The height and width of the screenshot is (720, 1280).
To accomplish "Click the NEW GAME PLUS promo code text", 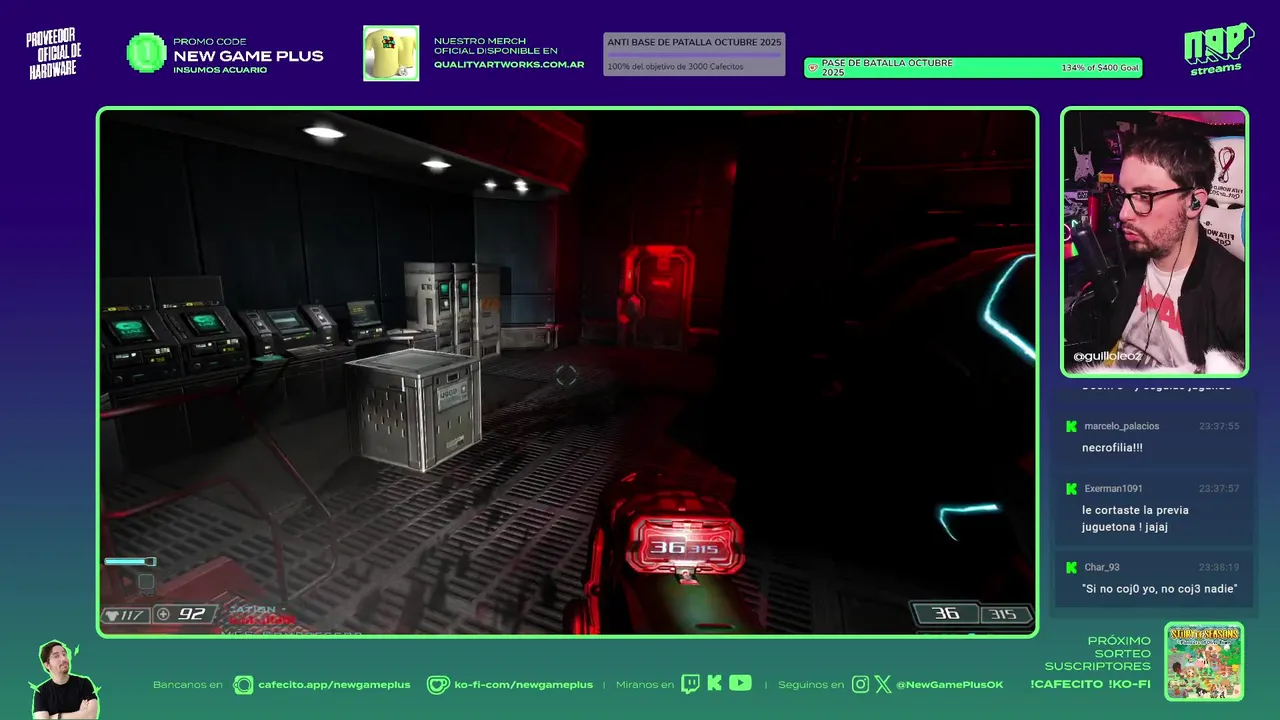I will [x=248, y=56].
